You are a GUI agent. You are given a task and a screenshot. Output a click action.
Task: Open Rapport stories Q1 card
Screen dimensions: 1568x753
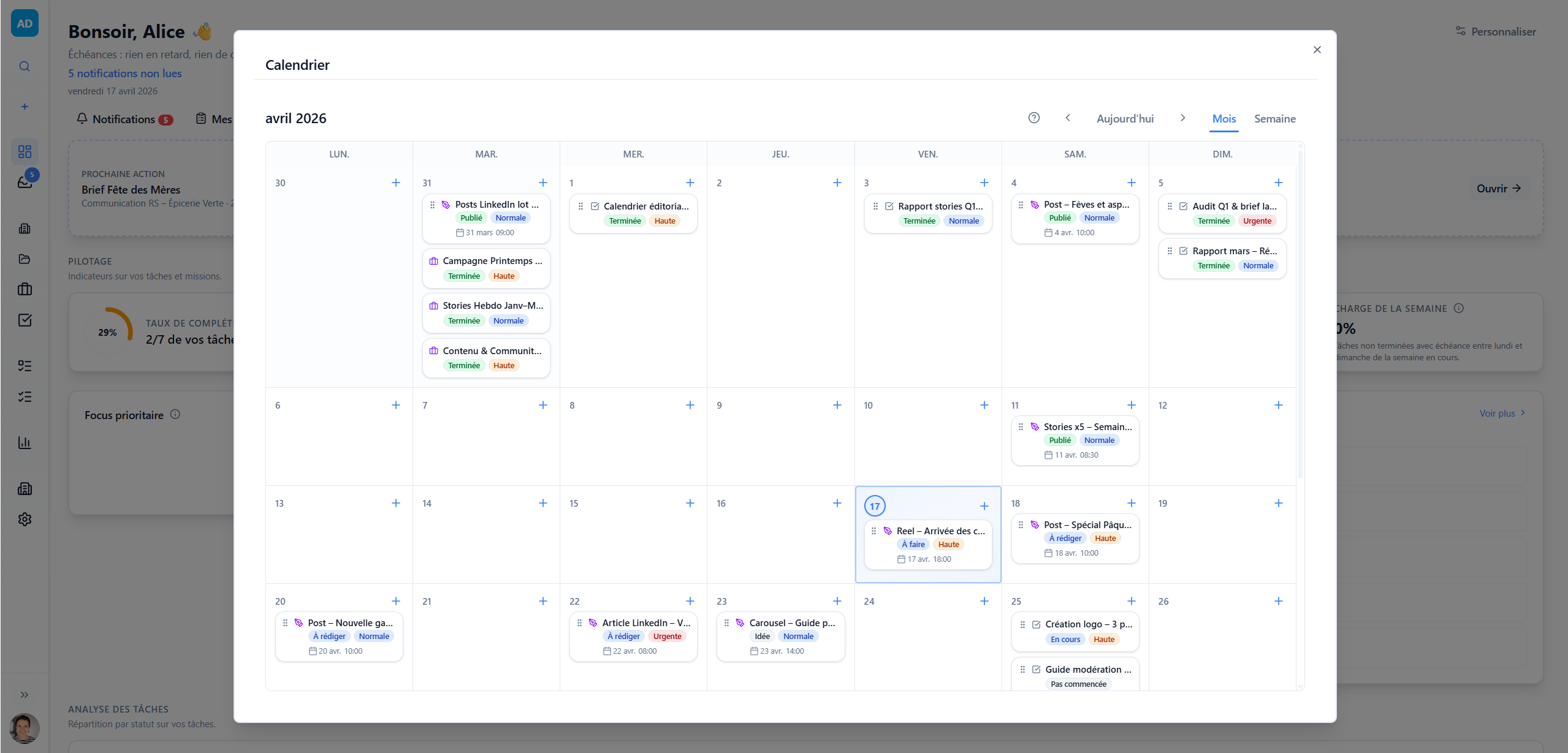click(x=928, y=213)
